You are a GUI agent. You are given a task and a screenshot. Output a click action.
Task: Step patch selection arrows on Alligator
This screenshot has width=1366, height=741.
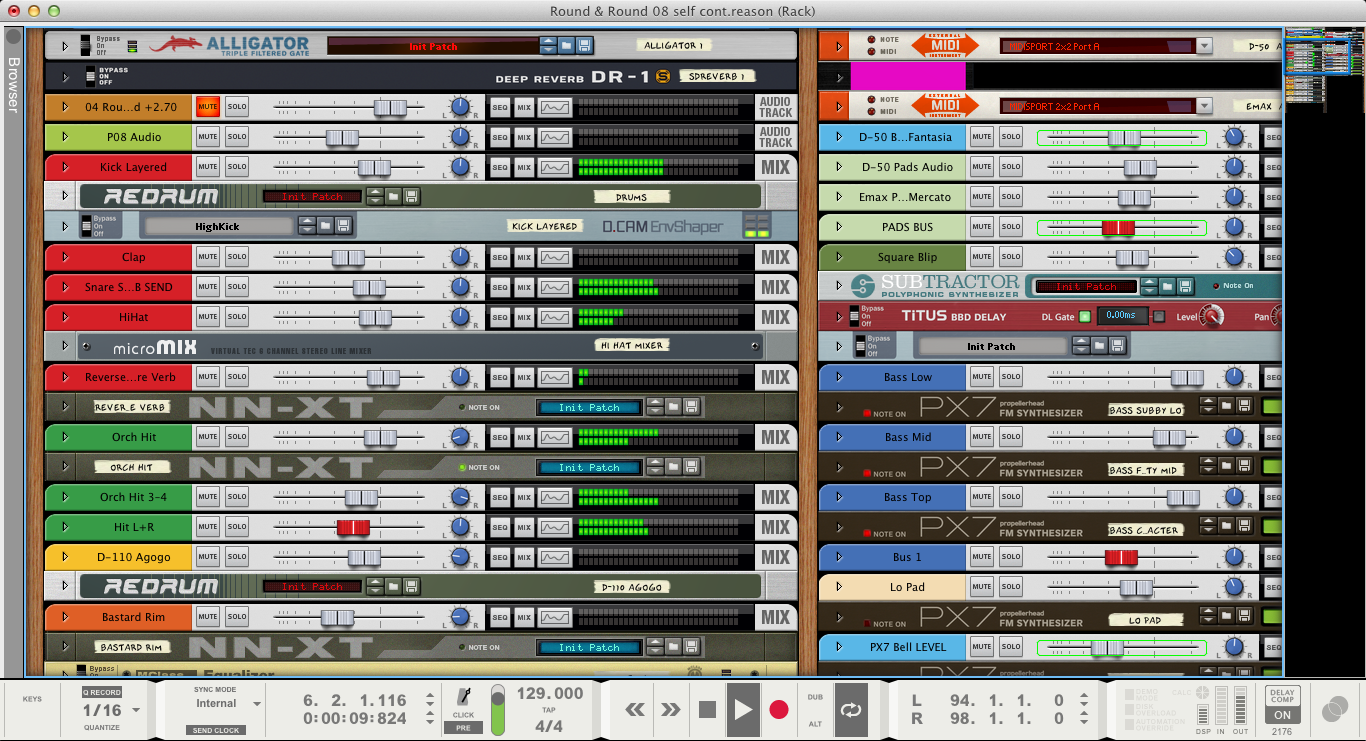(548, 46)
